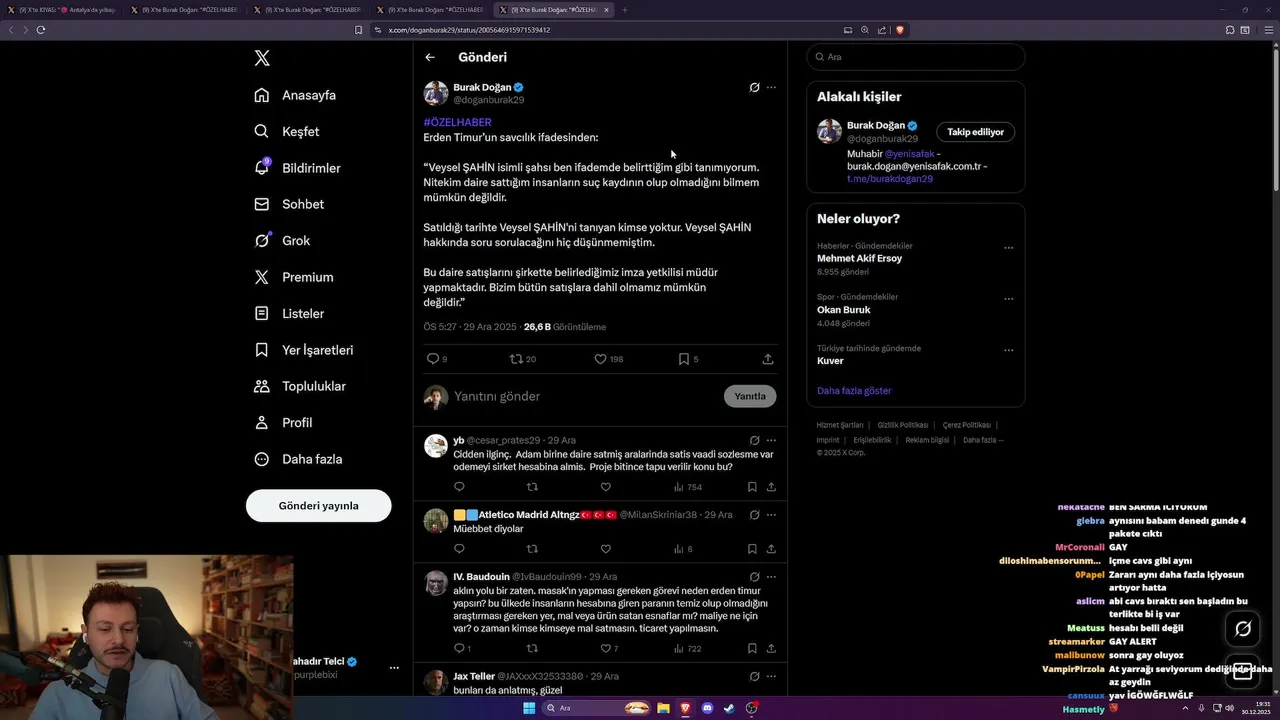The image size is (1280, 720).
Task: Open Premium in the sidebar
Action: [294, 277]
